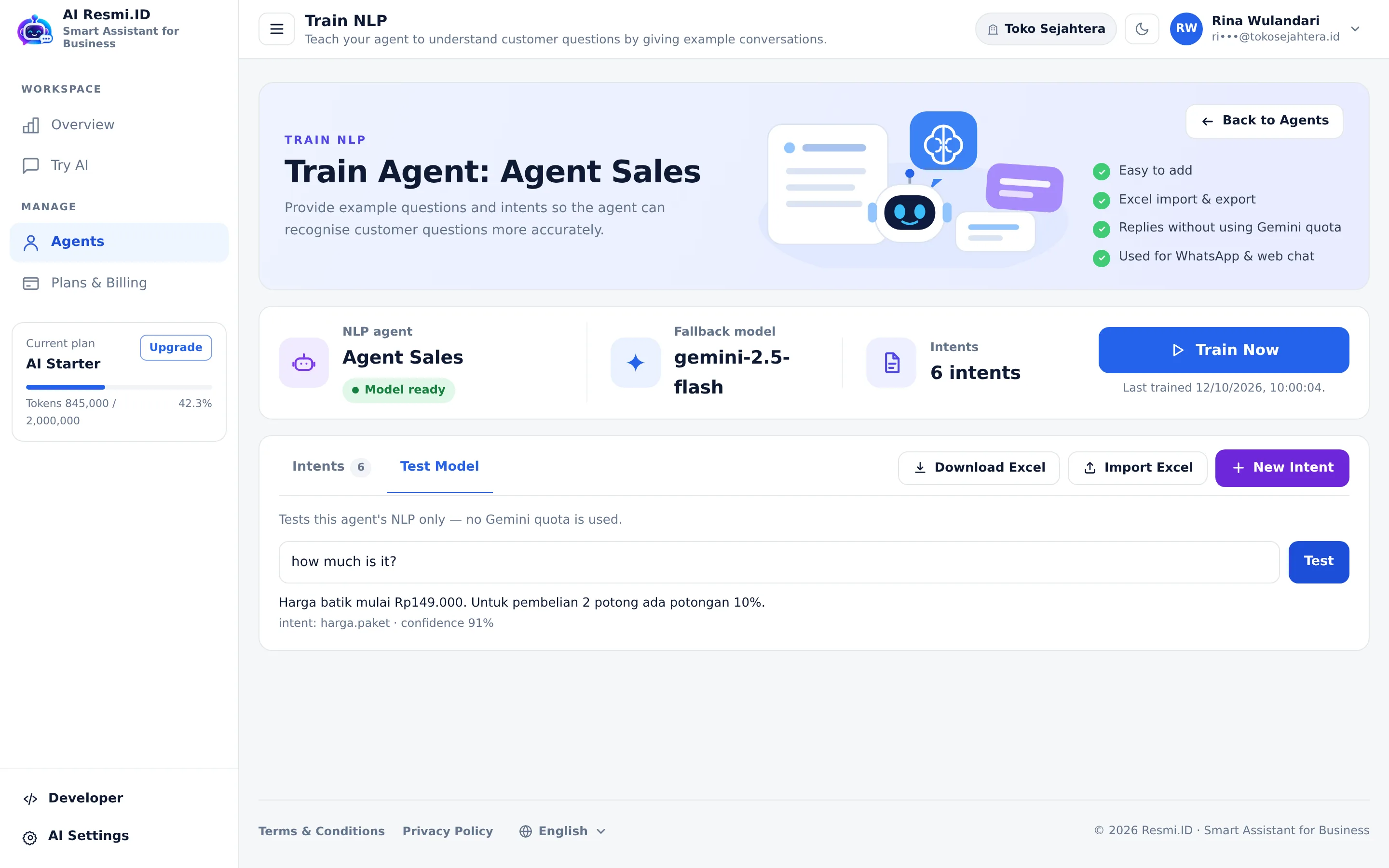Click the 'gemini-2.5-flash' fallback model name
The image size is (1389, 868).
coord(732,372)
